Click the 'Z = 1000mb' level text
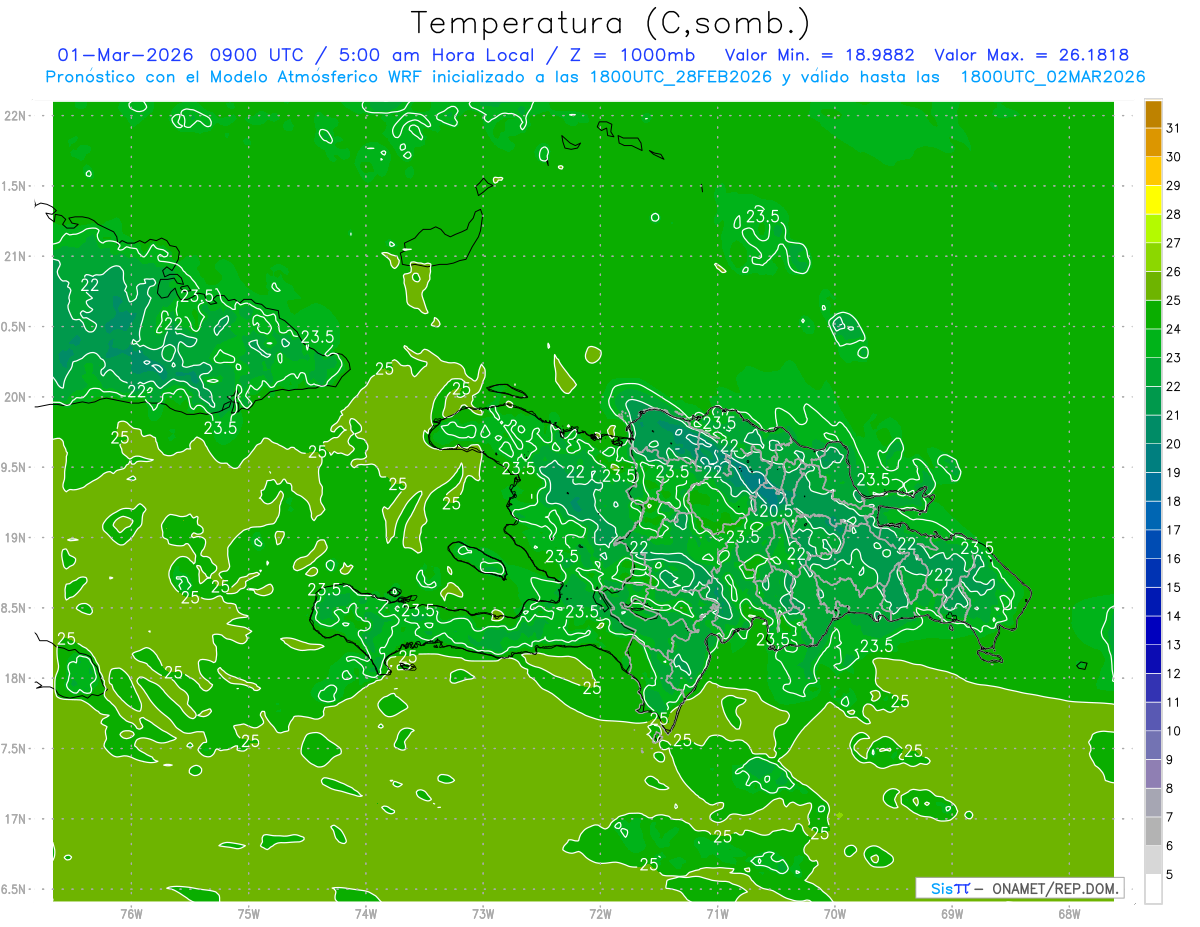Screen dimensions: 1200x927 [632, 55]
